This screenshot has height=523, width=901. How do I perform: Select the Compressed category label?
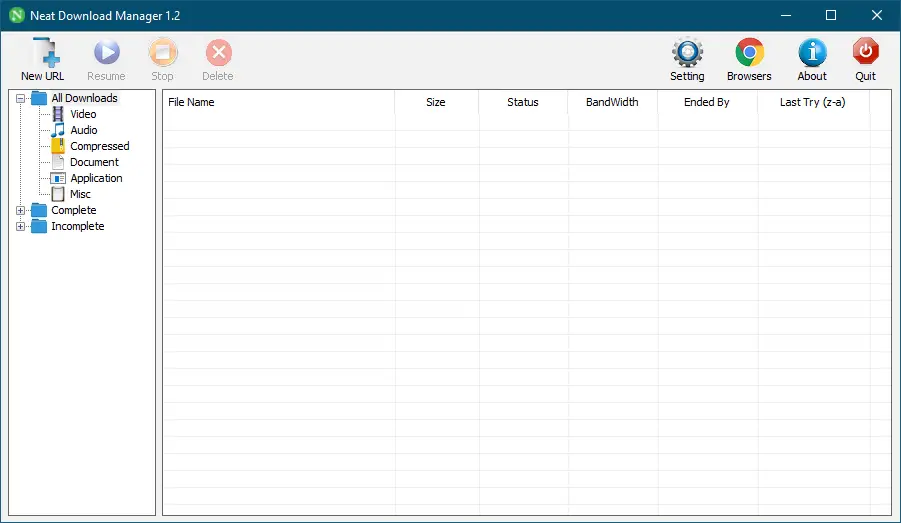click(x=100, y=146)
